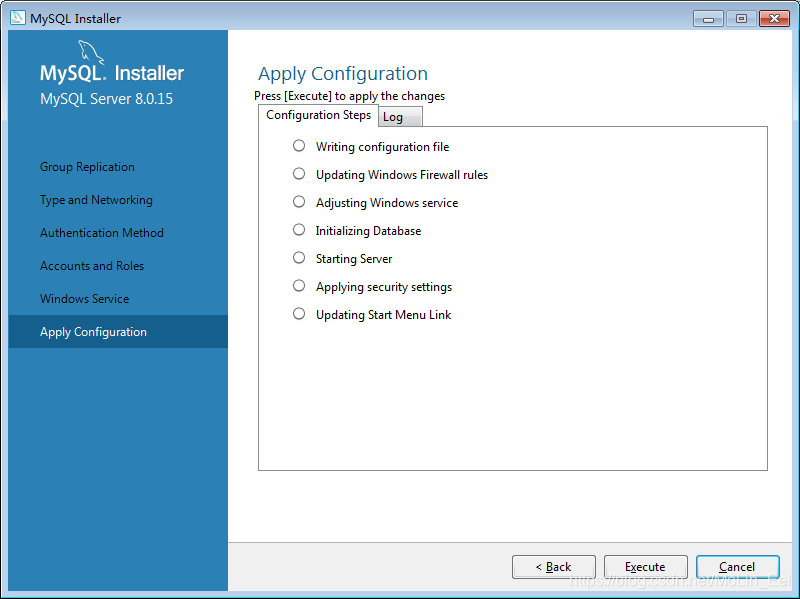Select Apply Configuration in sidebar
This screenshot has height=599, width=800.
[x=118, y=332]
